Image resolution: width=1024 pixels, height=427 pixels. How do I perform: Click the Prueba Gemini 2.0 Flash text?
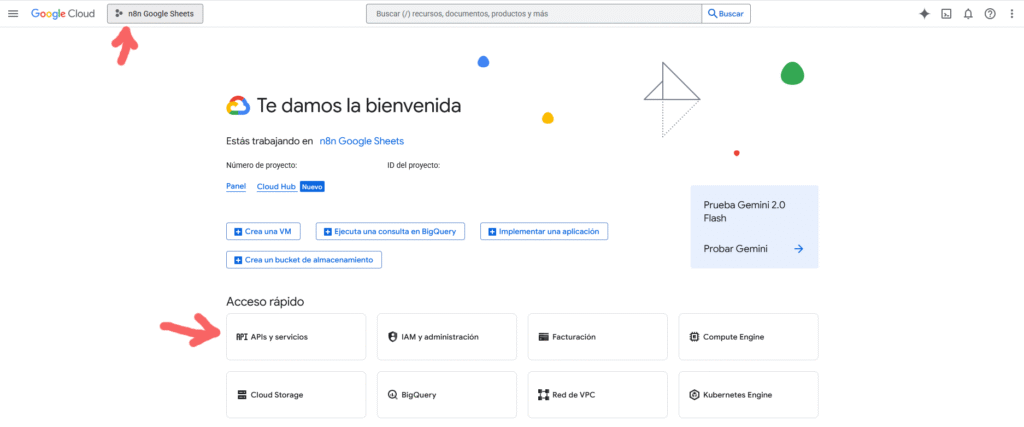(744, 211)
